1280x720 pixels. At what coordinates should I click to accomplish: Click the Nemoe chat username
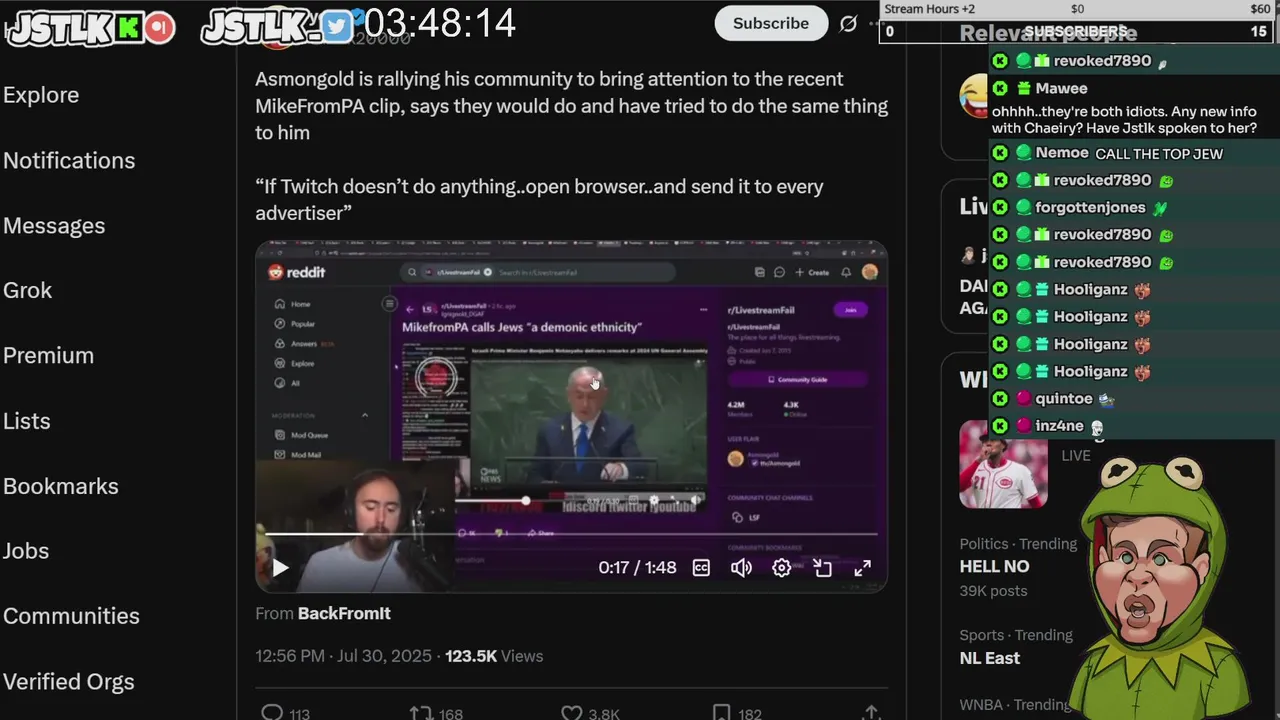tap(1062, 153)
